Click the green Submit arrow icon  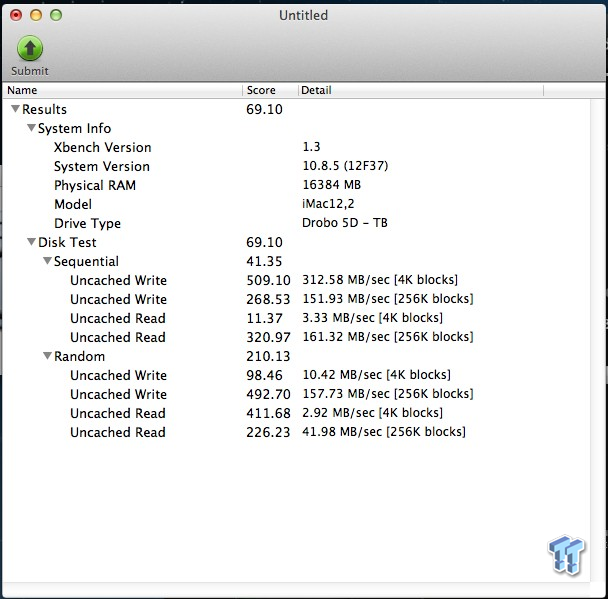[30, 48]
